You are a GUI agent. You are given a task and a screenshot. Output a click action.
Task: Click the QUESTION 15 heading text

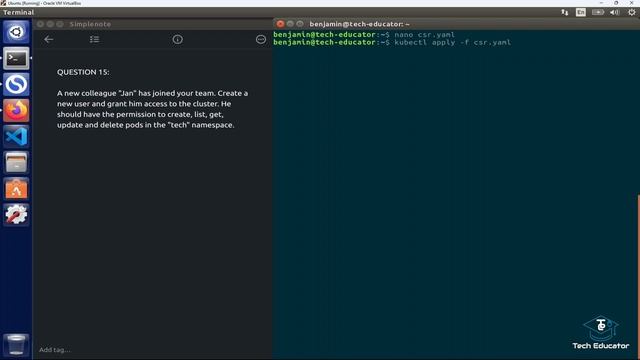[83, 72]
